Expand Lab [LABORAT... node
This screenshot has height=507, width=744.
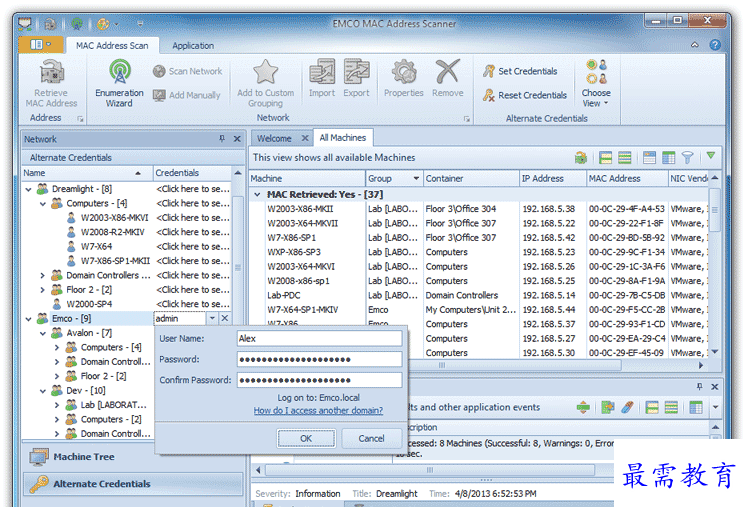tap(57, 405)
